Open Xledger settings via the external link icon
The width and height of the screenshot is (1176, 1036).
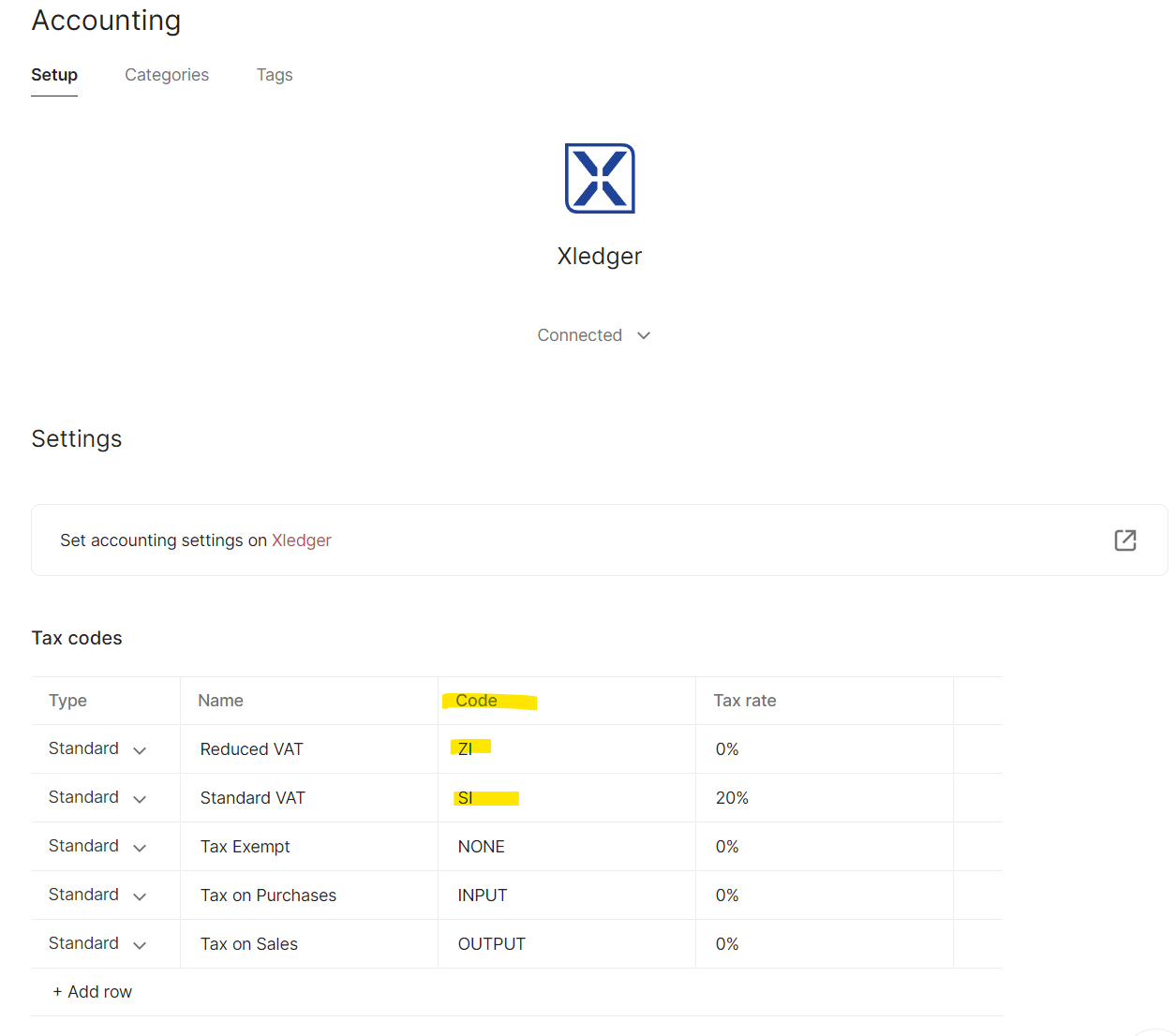point(1125,540)
